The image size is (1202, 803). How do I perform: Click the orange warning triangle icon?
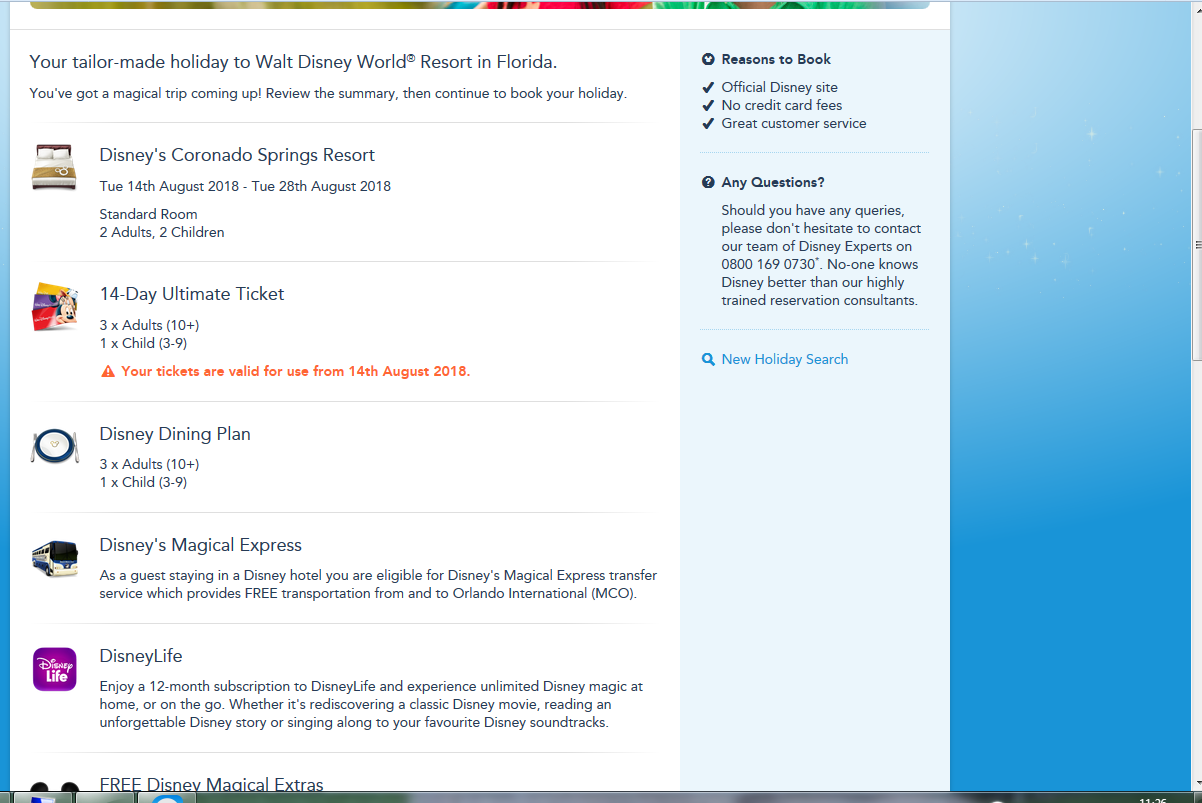[x=108, y=371]
